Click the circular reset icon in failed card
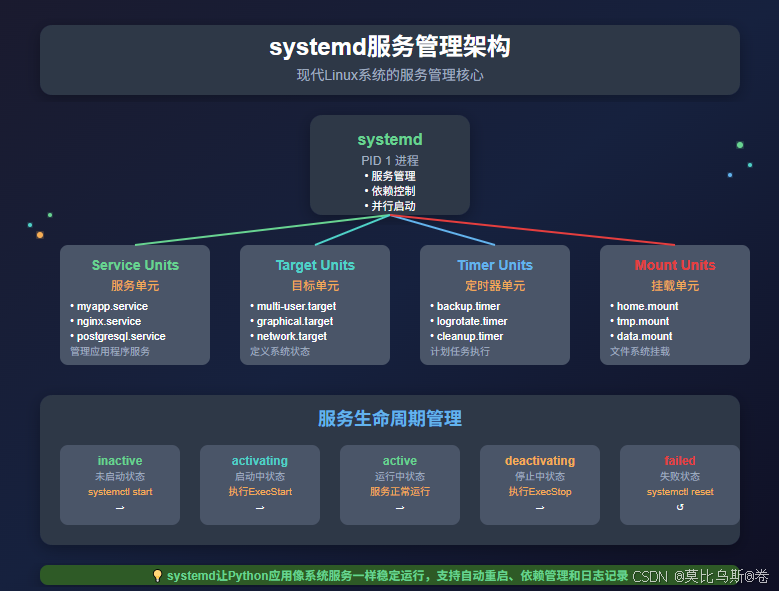Screen dimensions: 779x591 (x=680, y=507)
